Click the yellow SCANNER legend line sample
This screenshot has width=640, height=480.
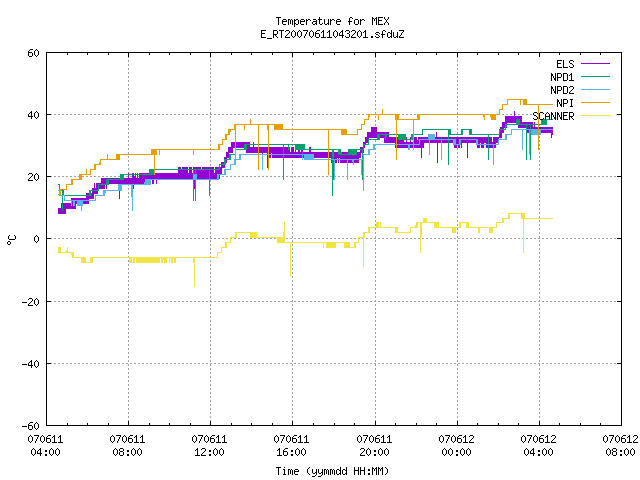(x=596, y=116)
